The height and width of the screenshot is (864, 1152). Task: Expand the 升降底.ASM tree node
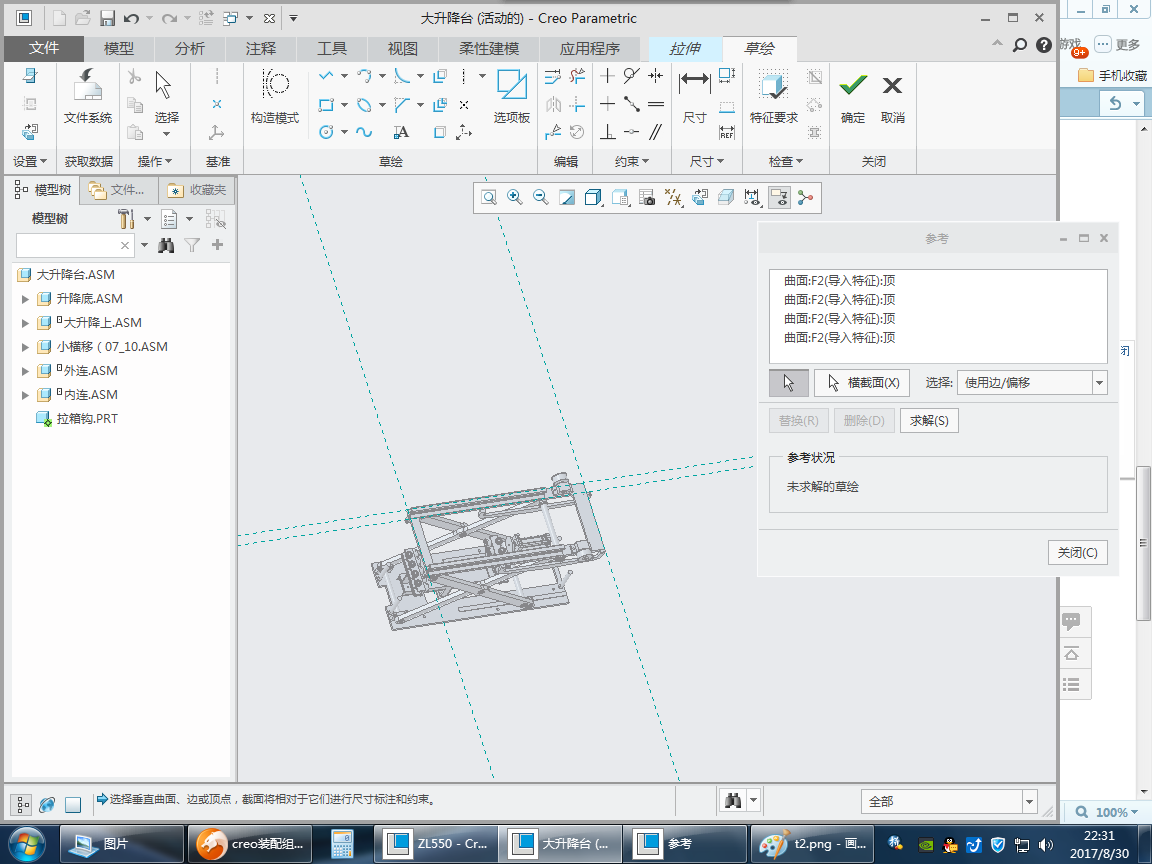pyautogui.click(x=25, y=299)
